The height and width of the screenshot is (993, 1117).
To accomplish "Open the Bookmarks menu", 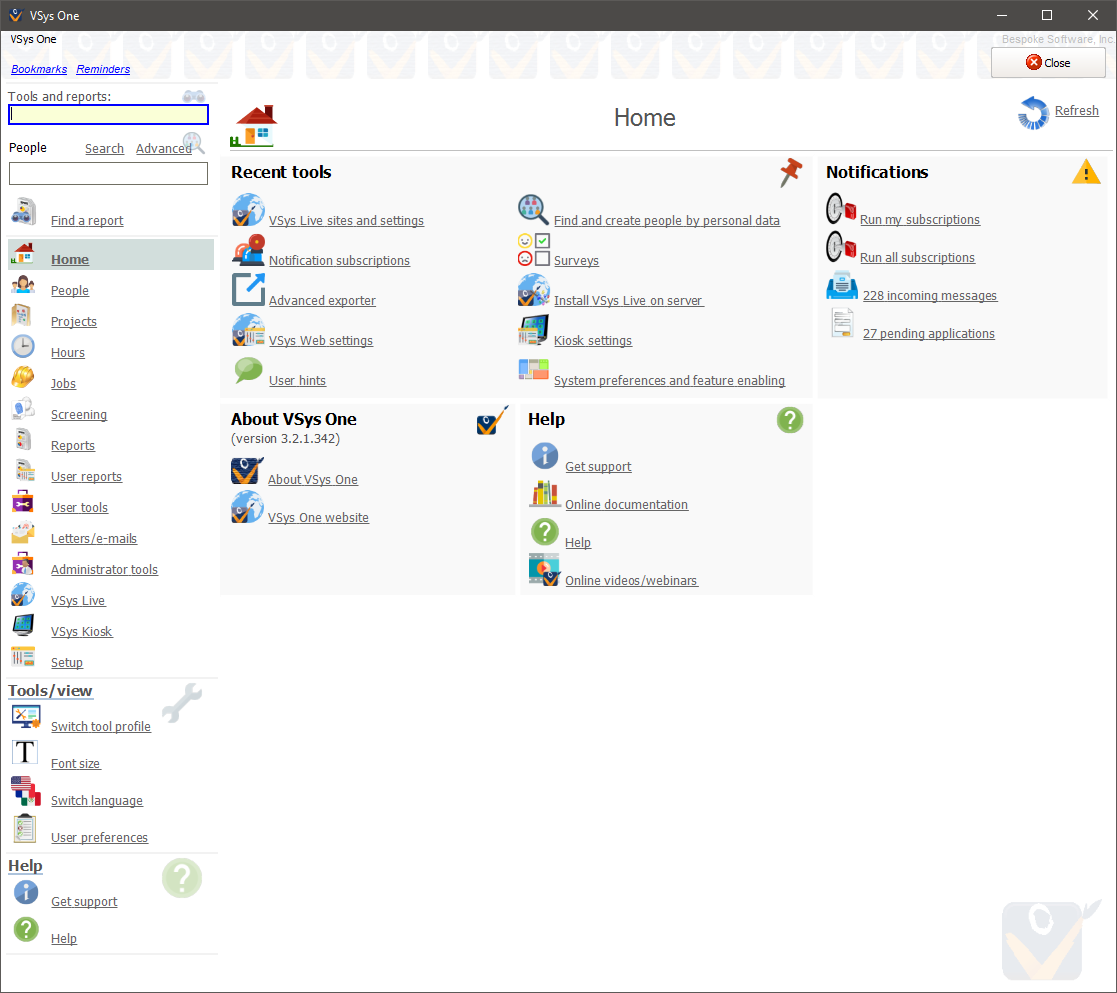I will point(38,69).
